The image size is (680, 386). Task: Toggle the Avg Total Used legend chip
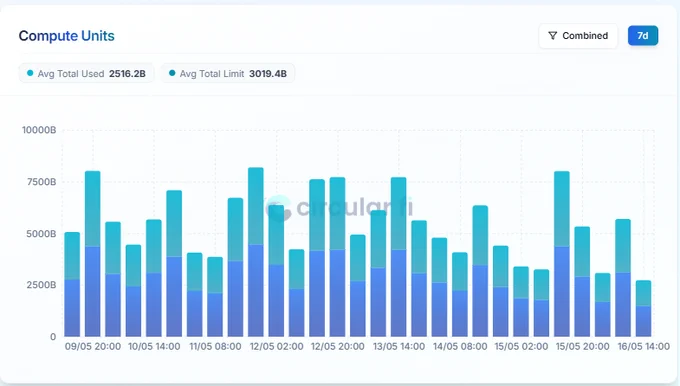86,73
